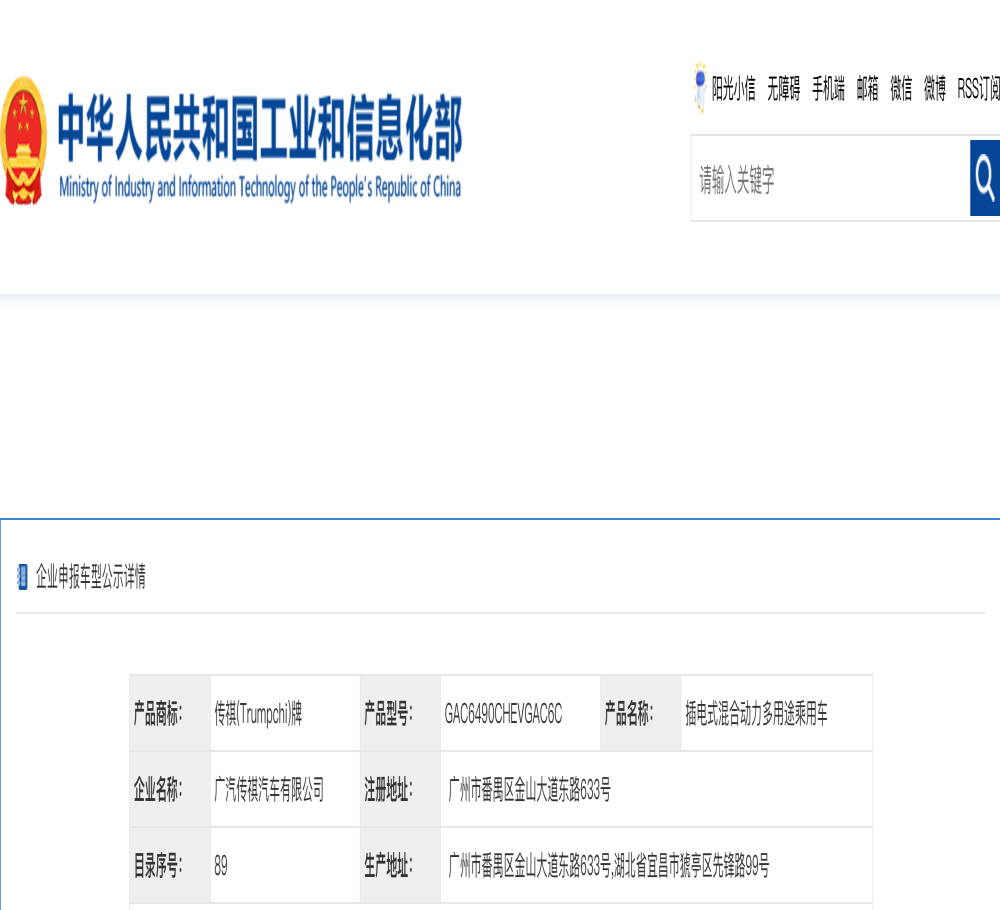Viewport: 1000px width, 910px height.
Task: Click the 中华人民共和国工业和信息化部 title
Action: (x=260, y=128)
